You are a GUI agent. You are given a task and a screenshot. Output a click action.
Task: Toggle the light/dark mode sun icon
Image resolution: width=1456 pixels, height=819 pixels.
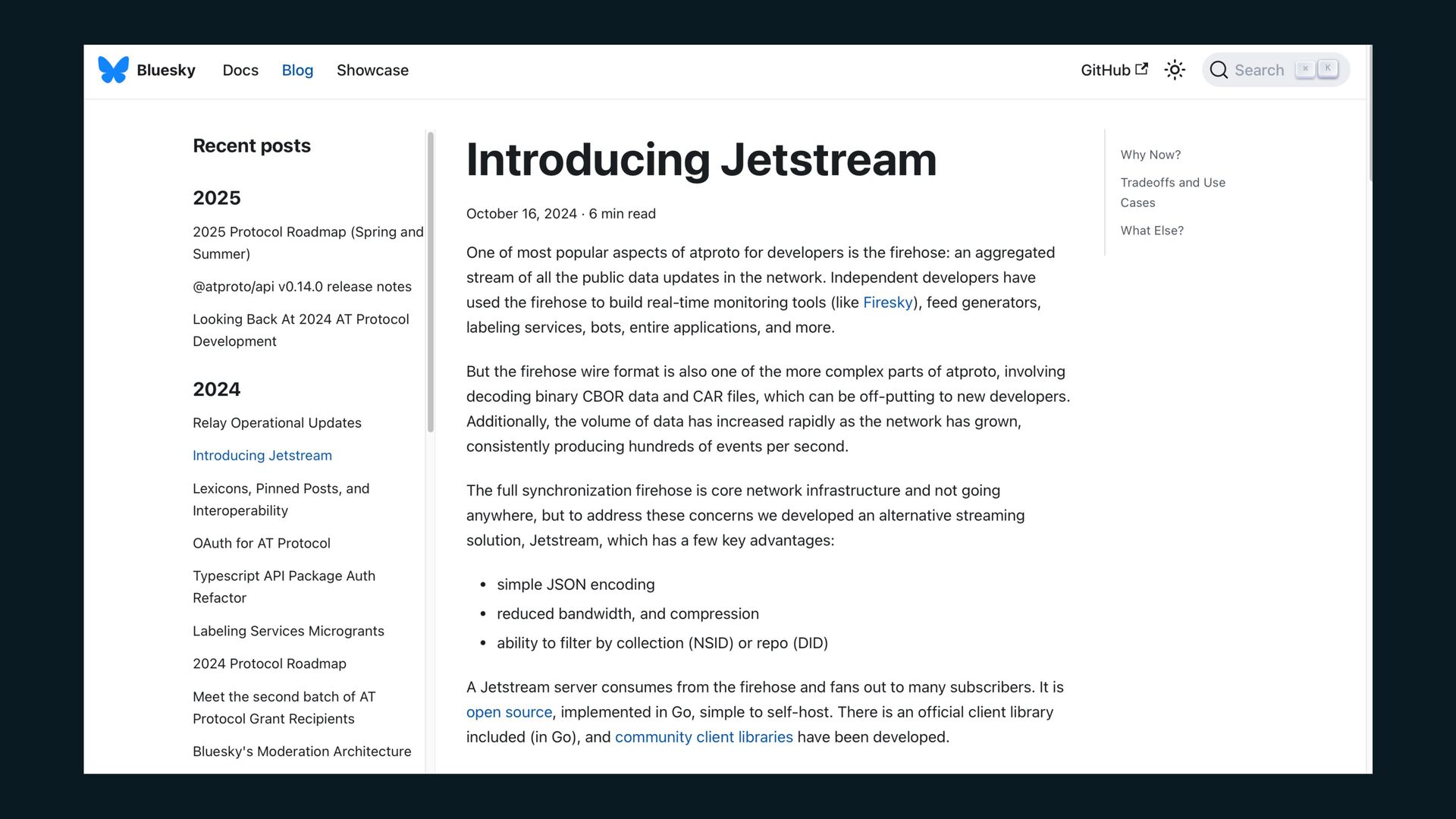pos(1175,70)
